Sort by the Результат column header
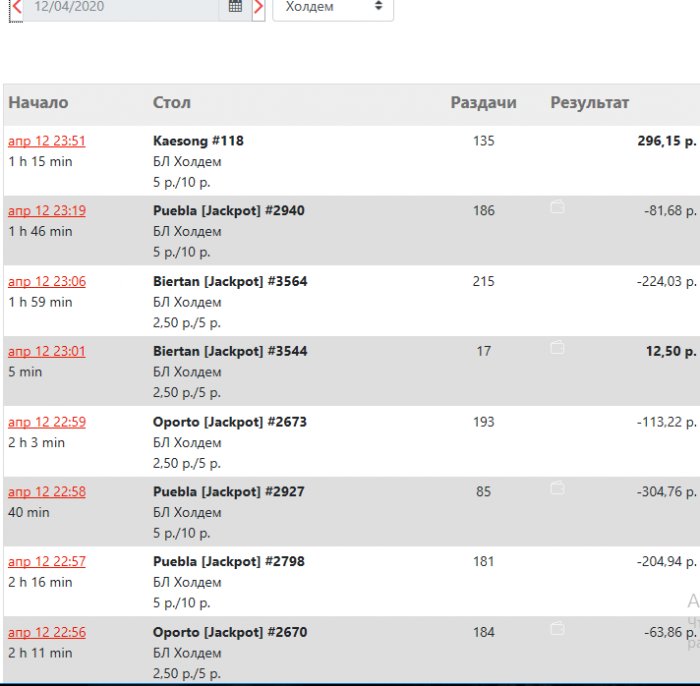The height and width of the screenshot is (686, 700). (590, 103)
